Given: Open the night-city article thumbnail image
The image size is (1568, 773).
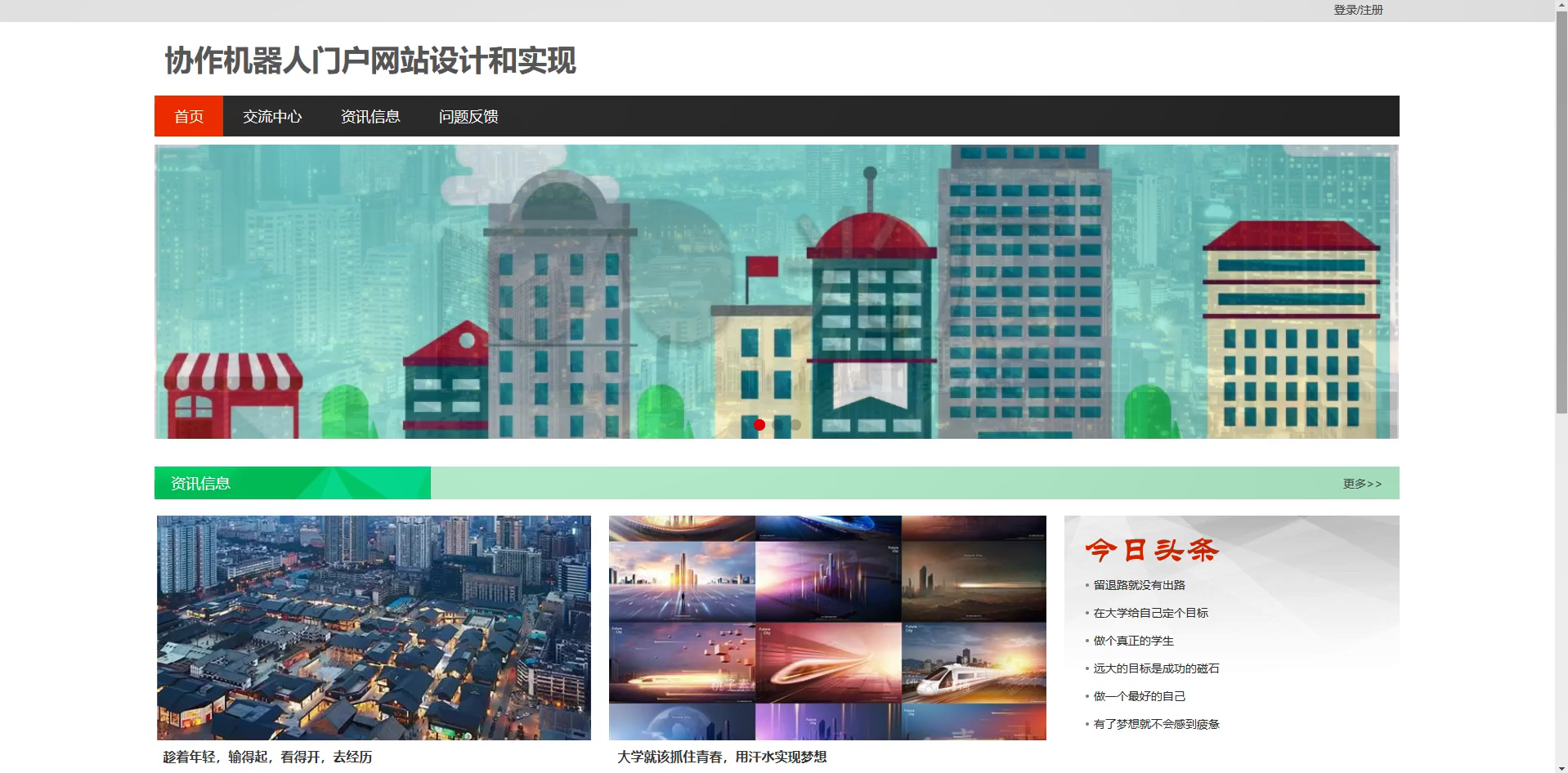Looking at the screenshot, I should click(374, 628).
